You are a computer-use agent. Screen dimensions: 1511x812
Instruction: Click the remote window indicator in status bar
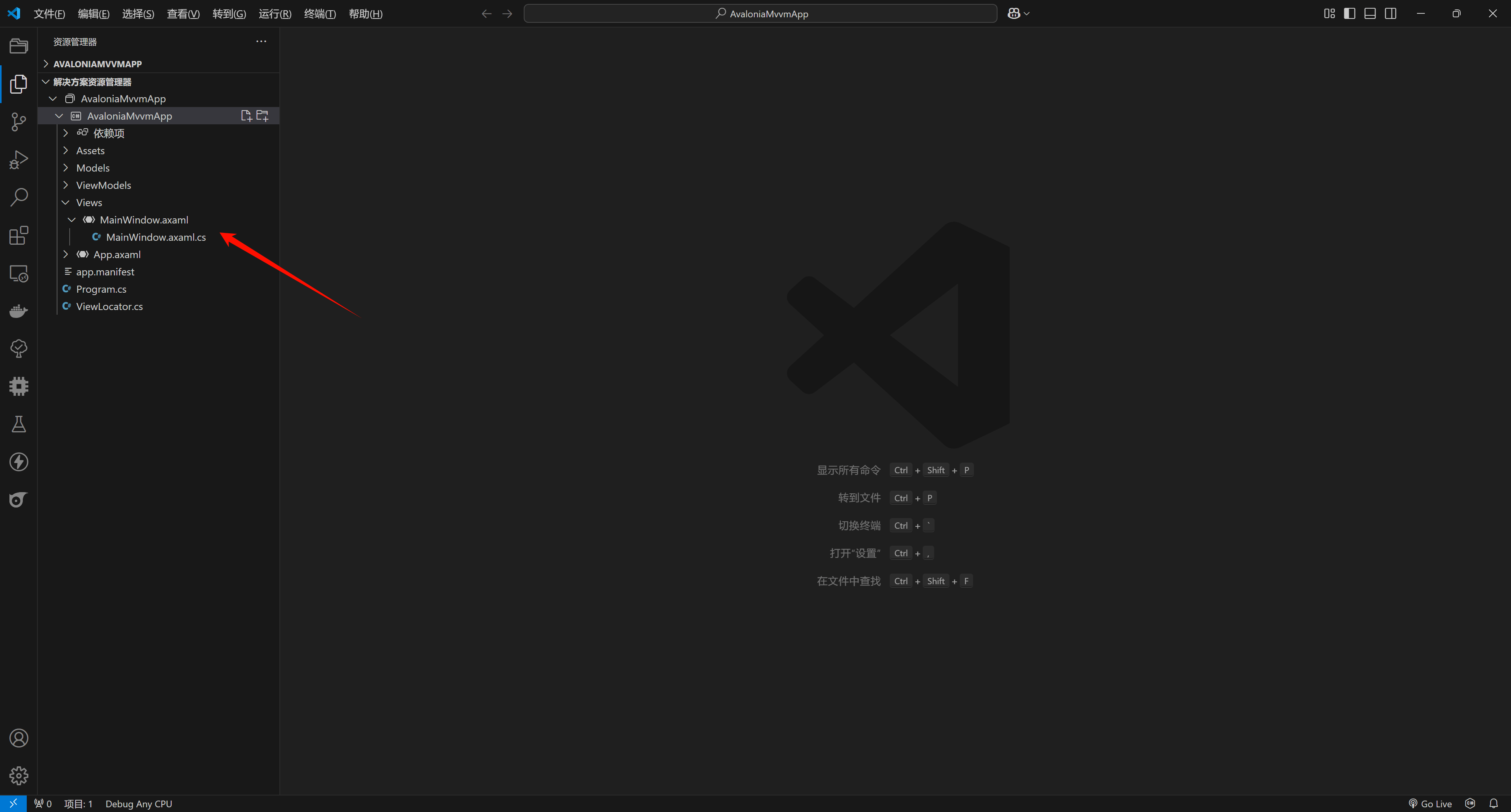tap(13, 804)
